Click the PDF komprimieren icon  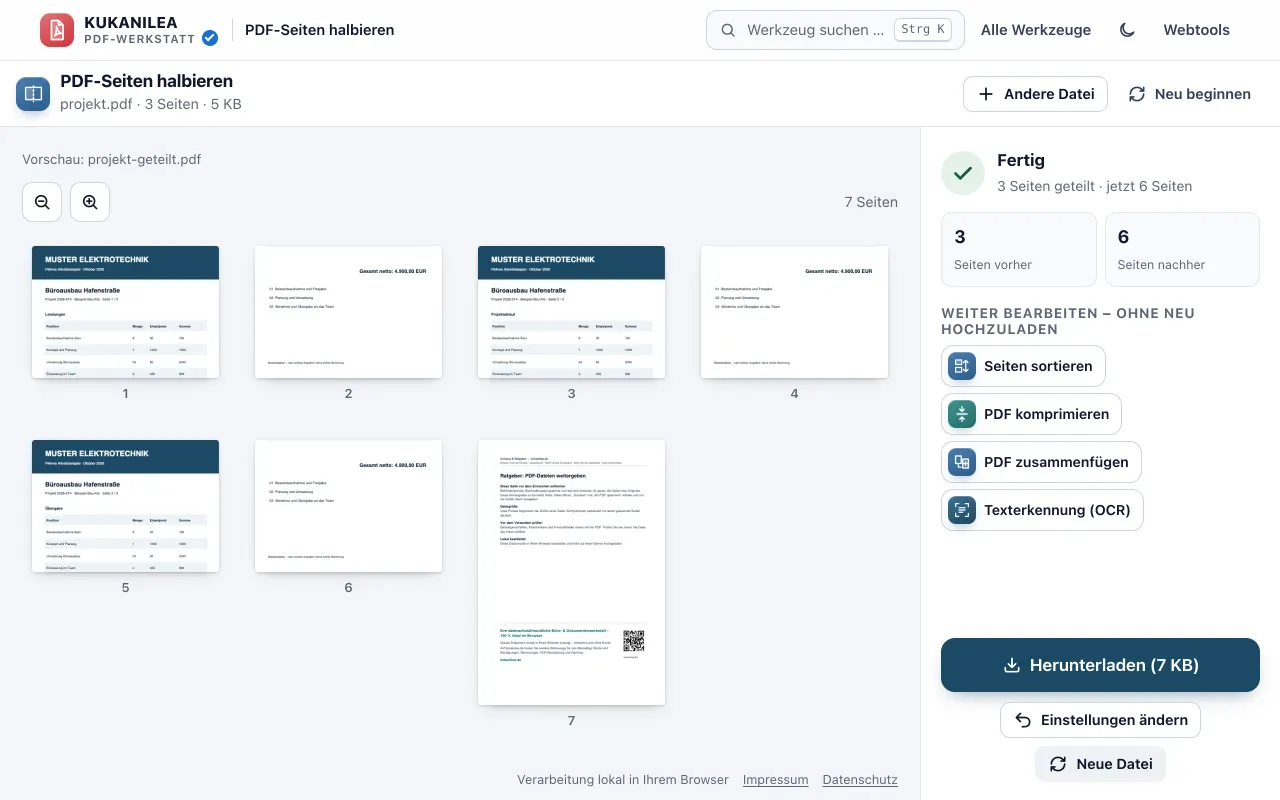pos(962,414)
